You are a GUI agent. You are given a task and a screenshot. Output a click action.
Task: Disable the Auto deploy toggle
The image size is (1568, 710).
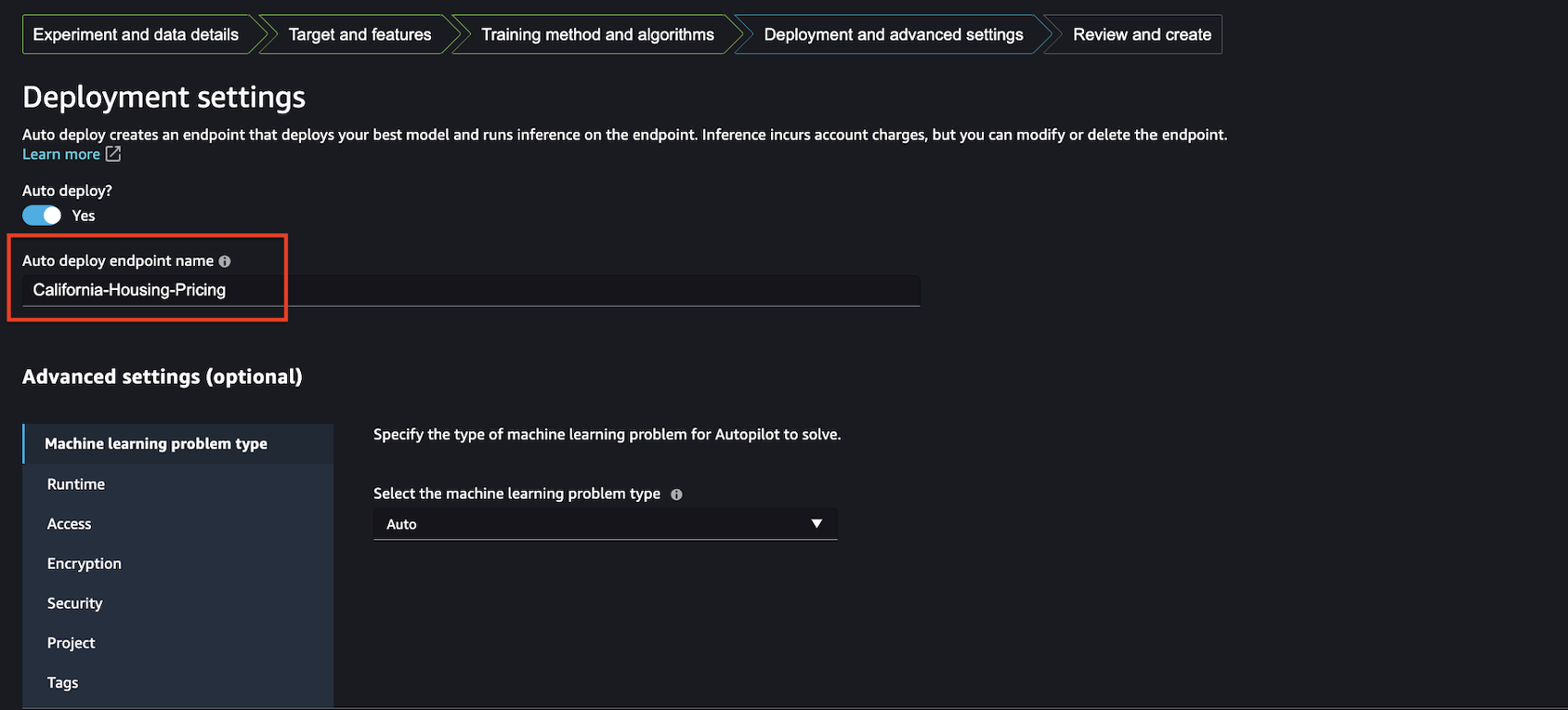tap(42, 216)
